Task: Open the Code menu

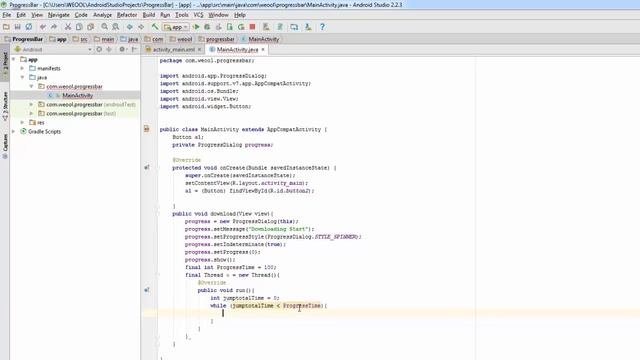Action: (81, 15)
